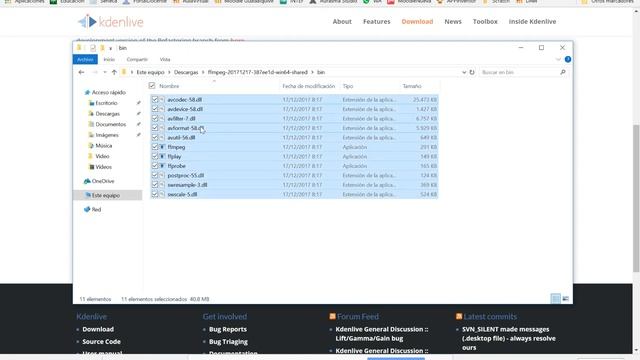Open recent locations dropdown arrow
The height and width of the screenshot is (360, 640).
[x=105, y=72]
